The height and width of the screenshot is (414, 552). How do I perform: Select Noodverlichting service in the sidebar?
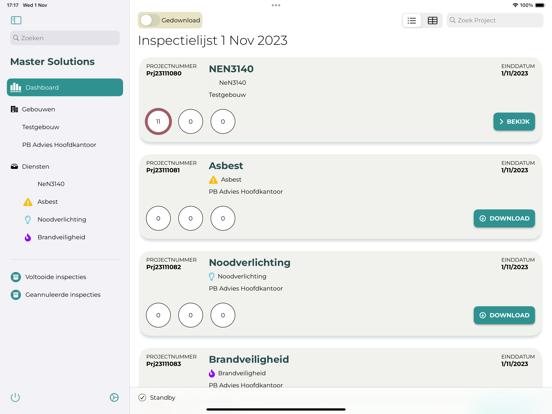click(62, 219)
